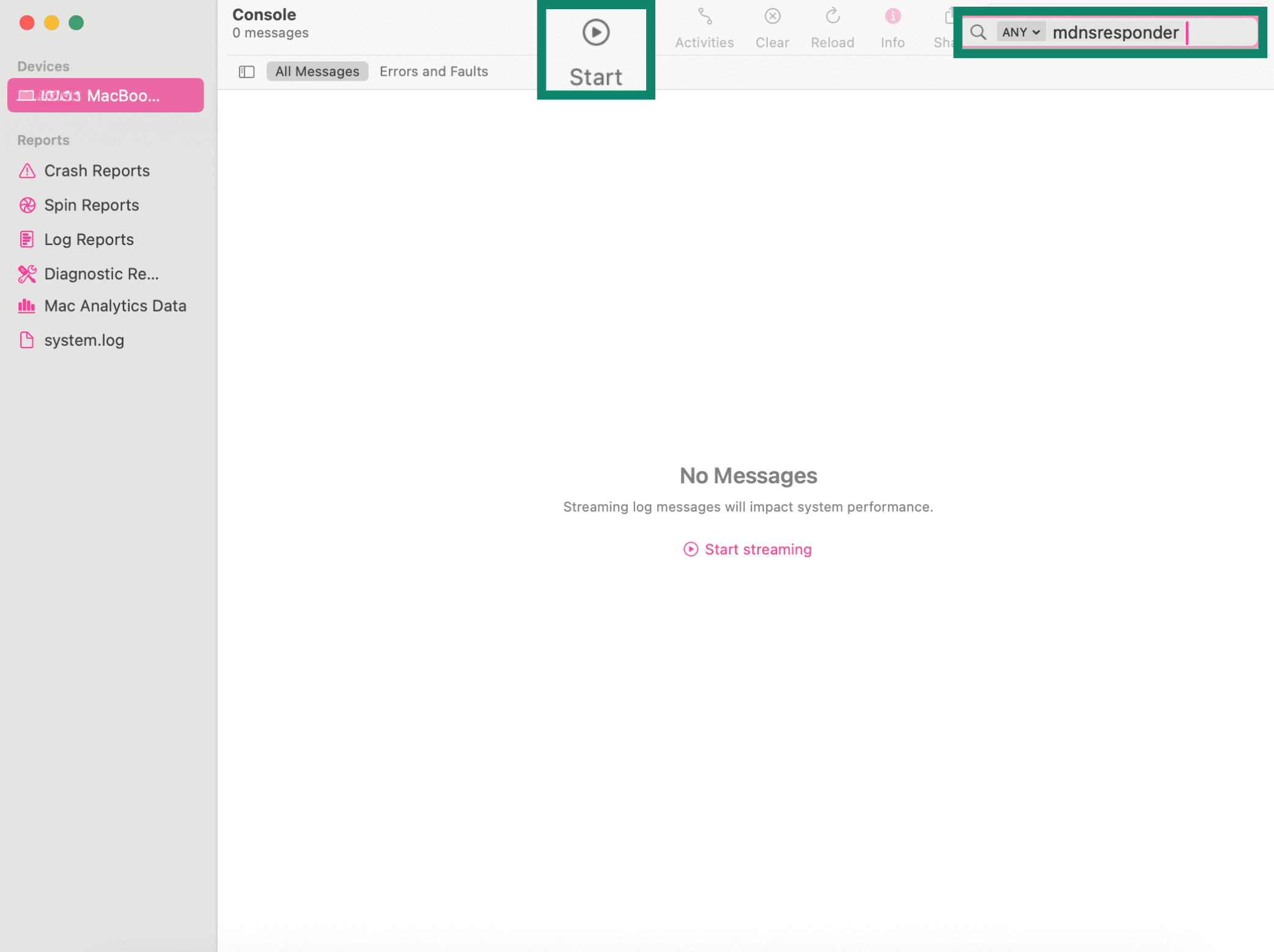Select the All Messages filter tab

pos(317,71)
